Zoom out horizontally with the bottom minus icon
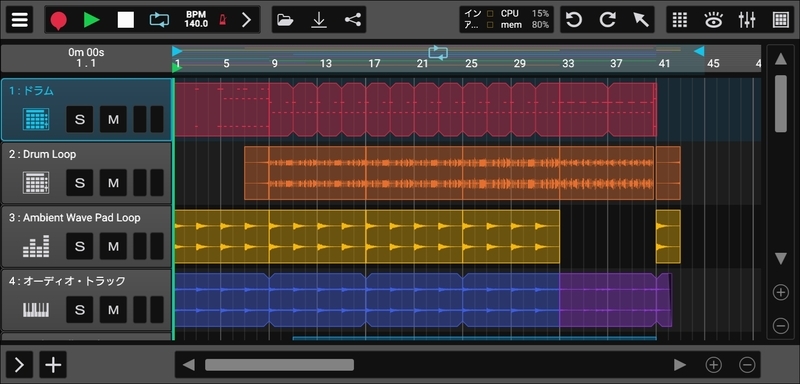 (x=747, y=365)
